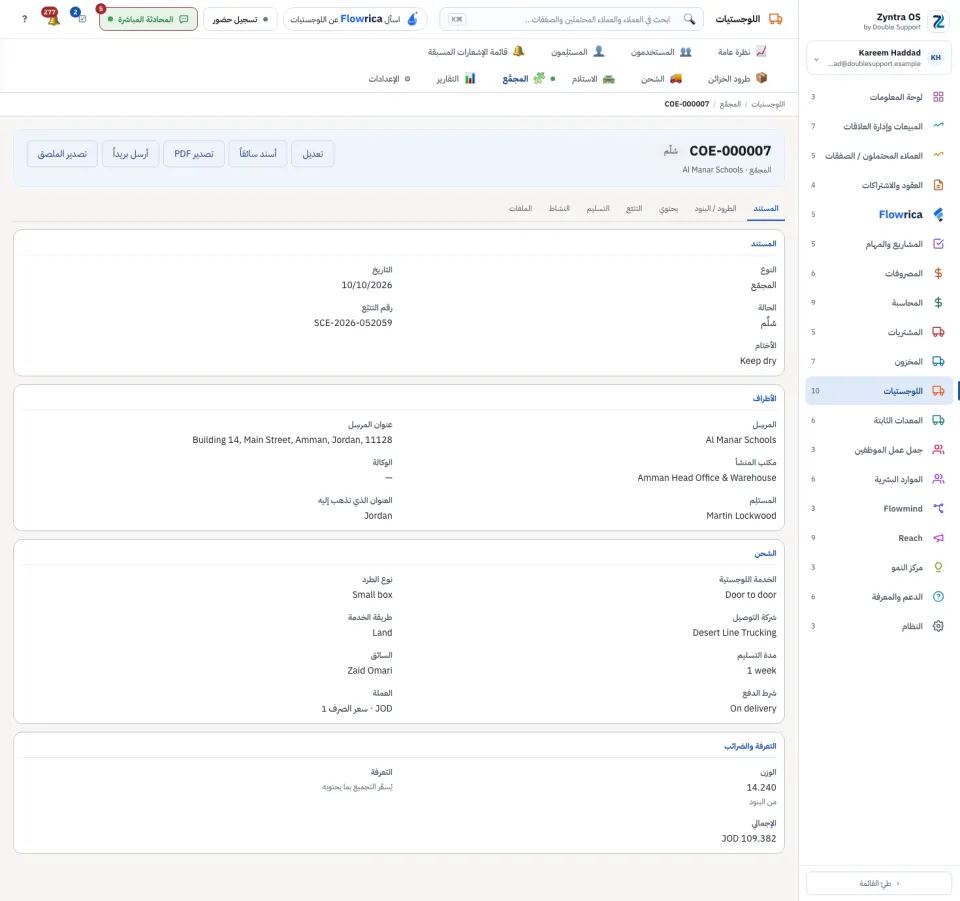Open الموارد البشرية people icon
Viewport: 960px width, 901px height.
[938, 479]
